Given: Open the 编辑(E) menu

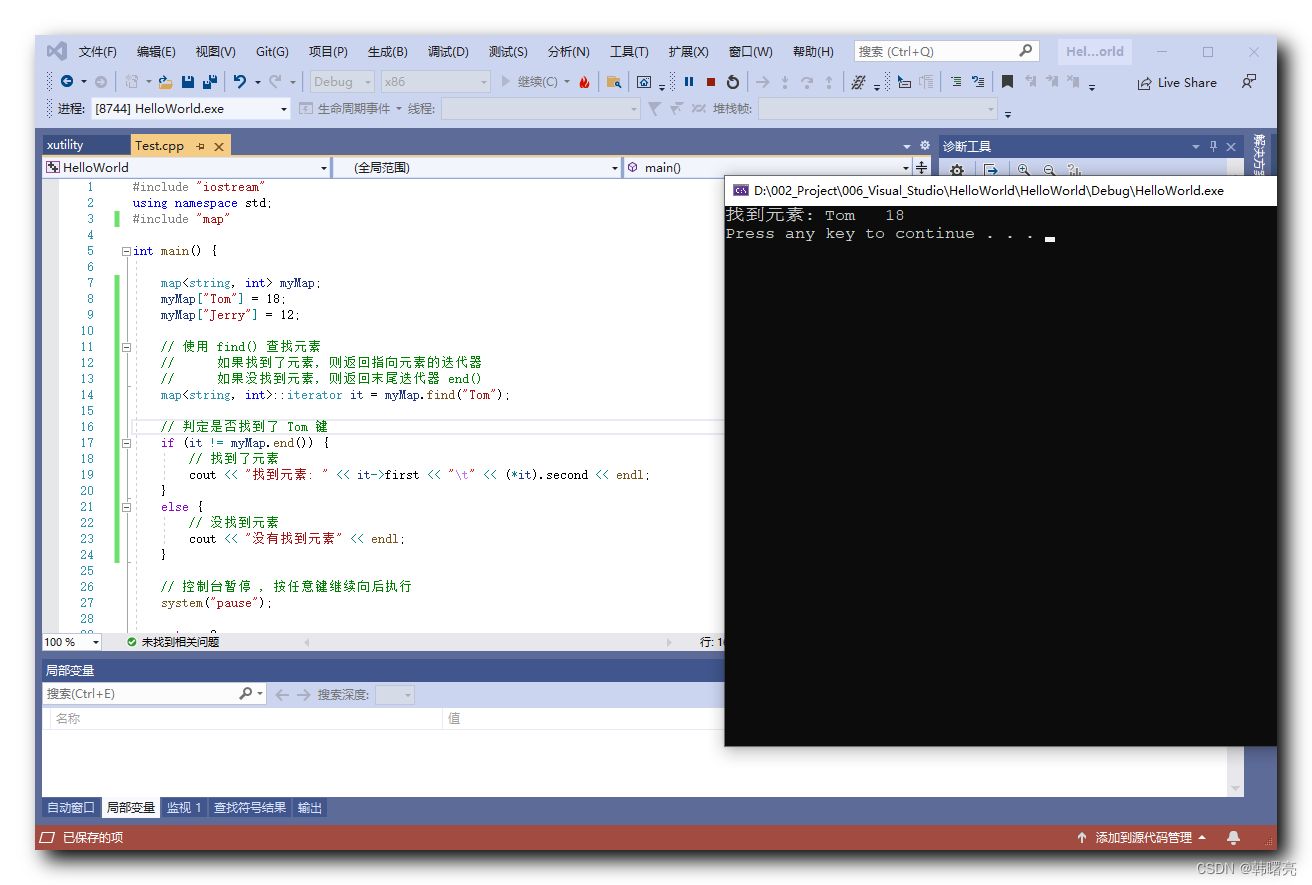Looking at the screenshot, I should point(156,52).
